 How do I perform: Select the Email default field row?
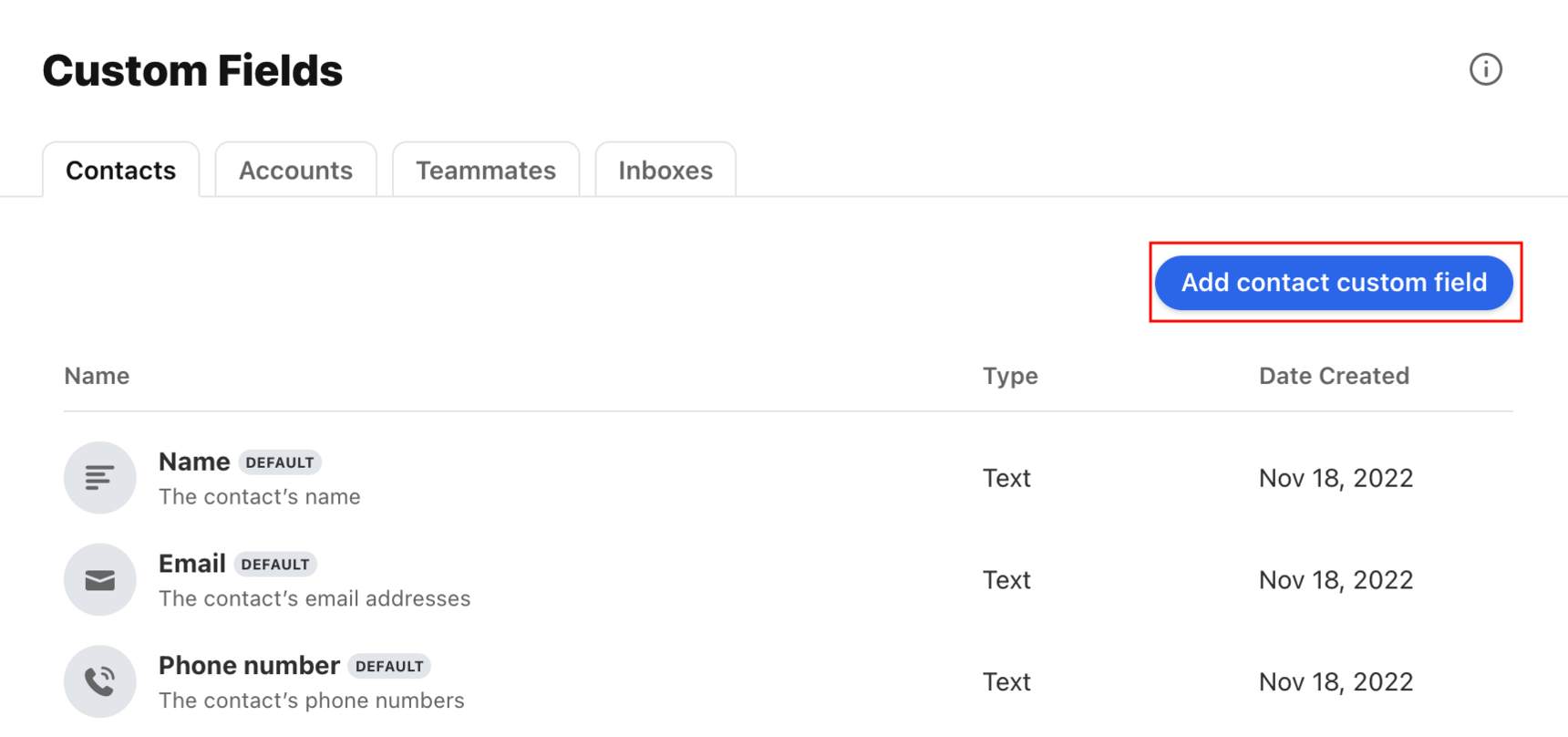coord(789,580)
